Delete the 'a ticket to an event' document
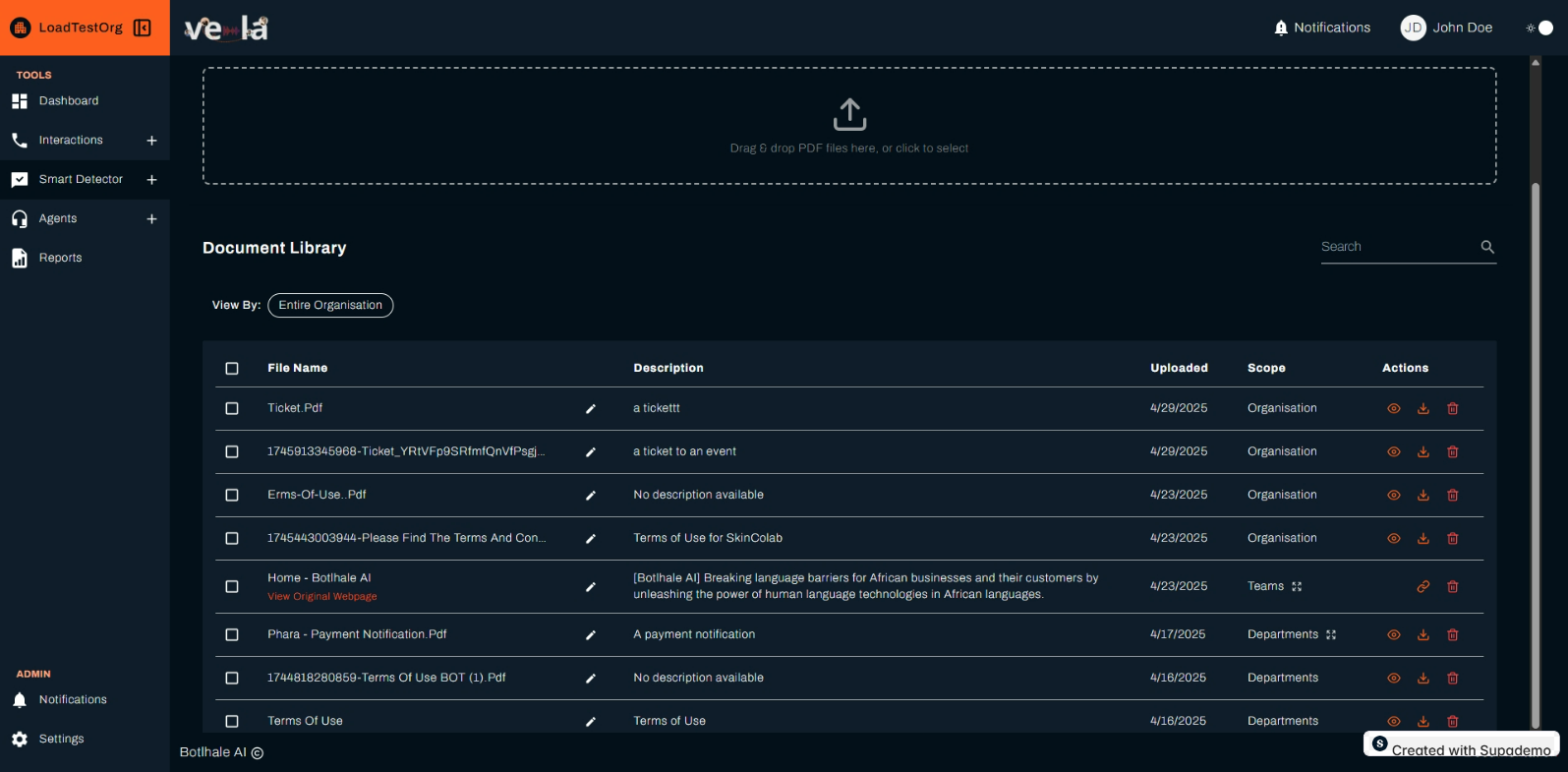The height and width of the screenshot is (772, 1568). click(1453, 451)
